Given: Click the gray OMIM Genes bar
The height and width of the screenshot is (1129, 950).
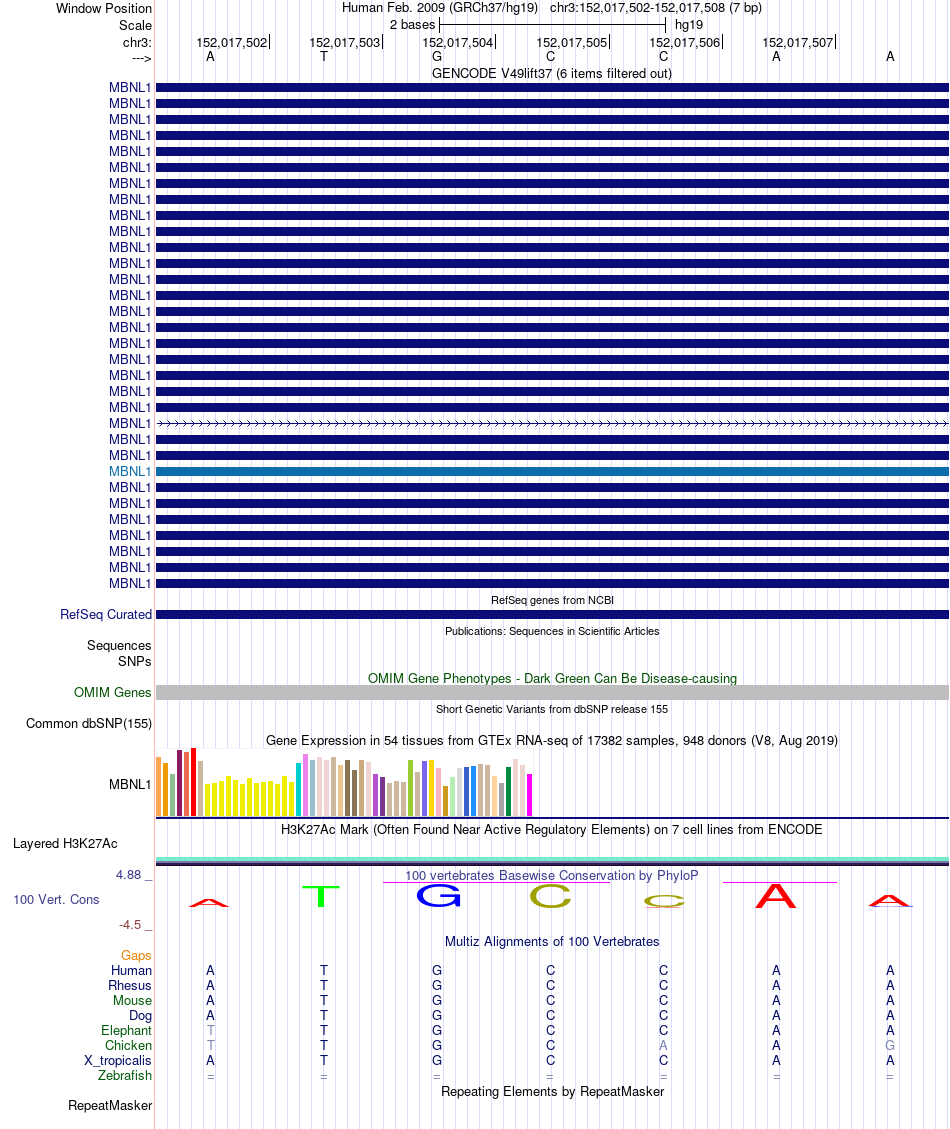Looking at the screenshot, I should (x=552, y=692).
